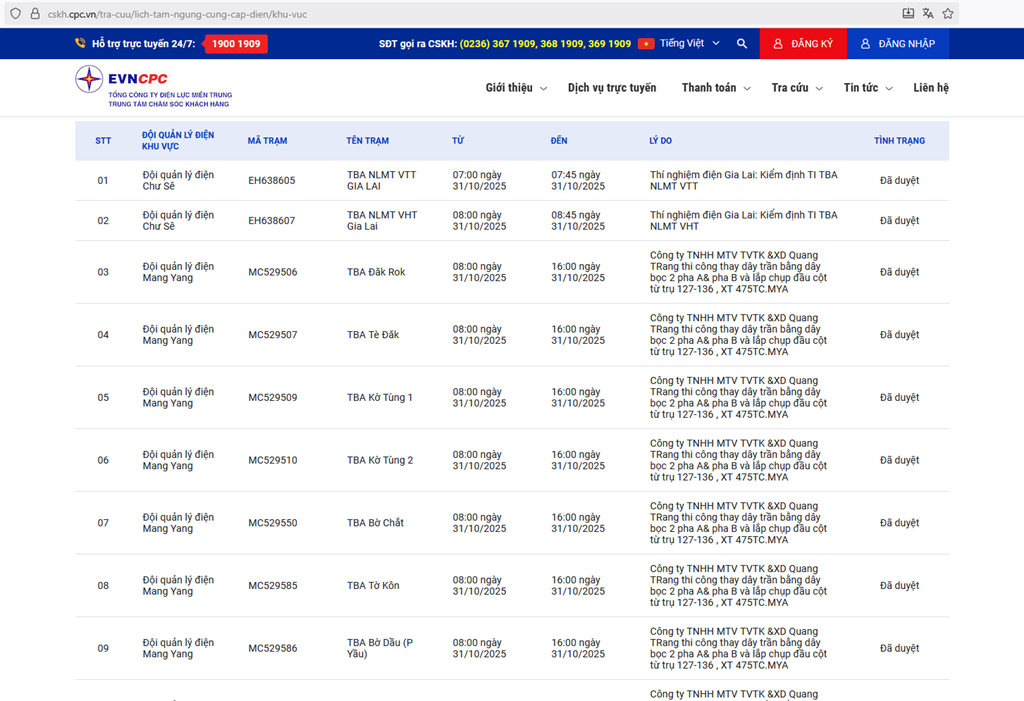Viewport: 1024px width, 701px height.
Task: Click the TÌNH TRẠNG column header
Action: tap(899, 141)
